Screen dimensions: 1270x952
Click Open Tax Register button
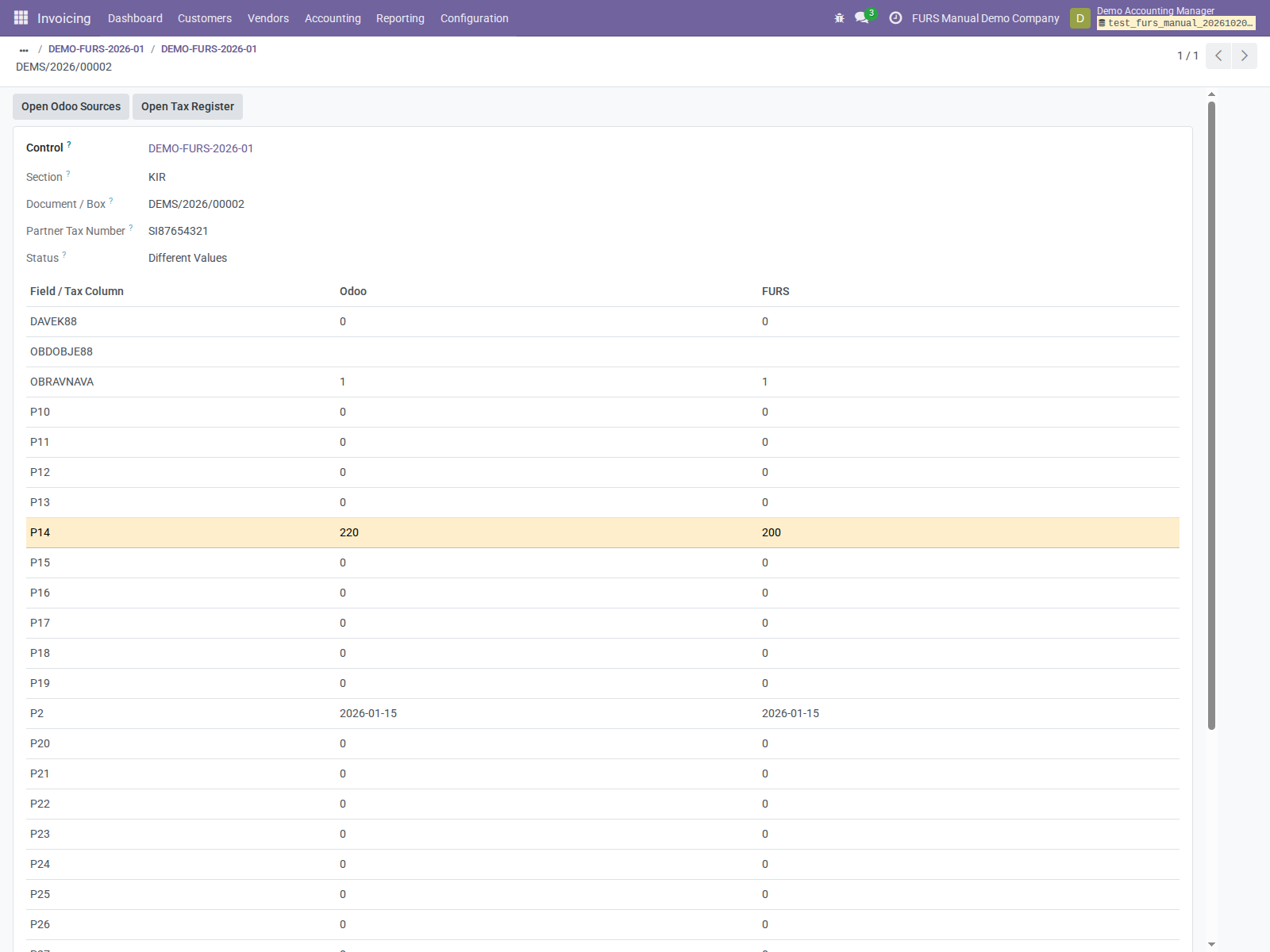tap(187, 106)
